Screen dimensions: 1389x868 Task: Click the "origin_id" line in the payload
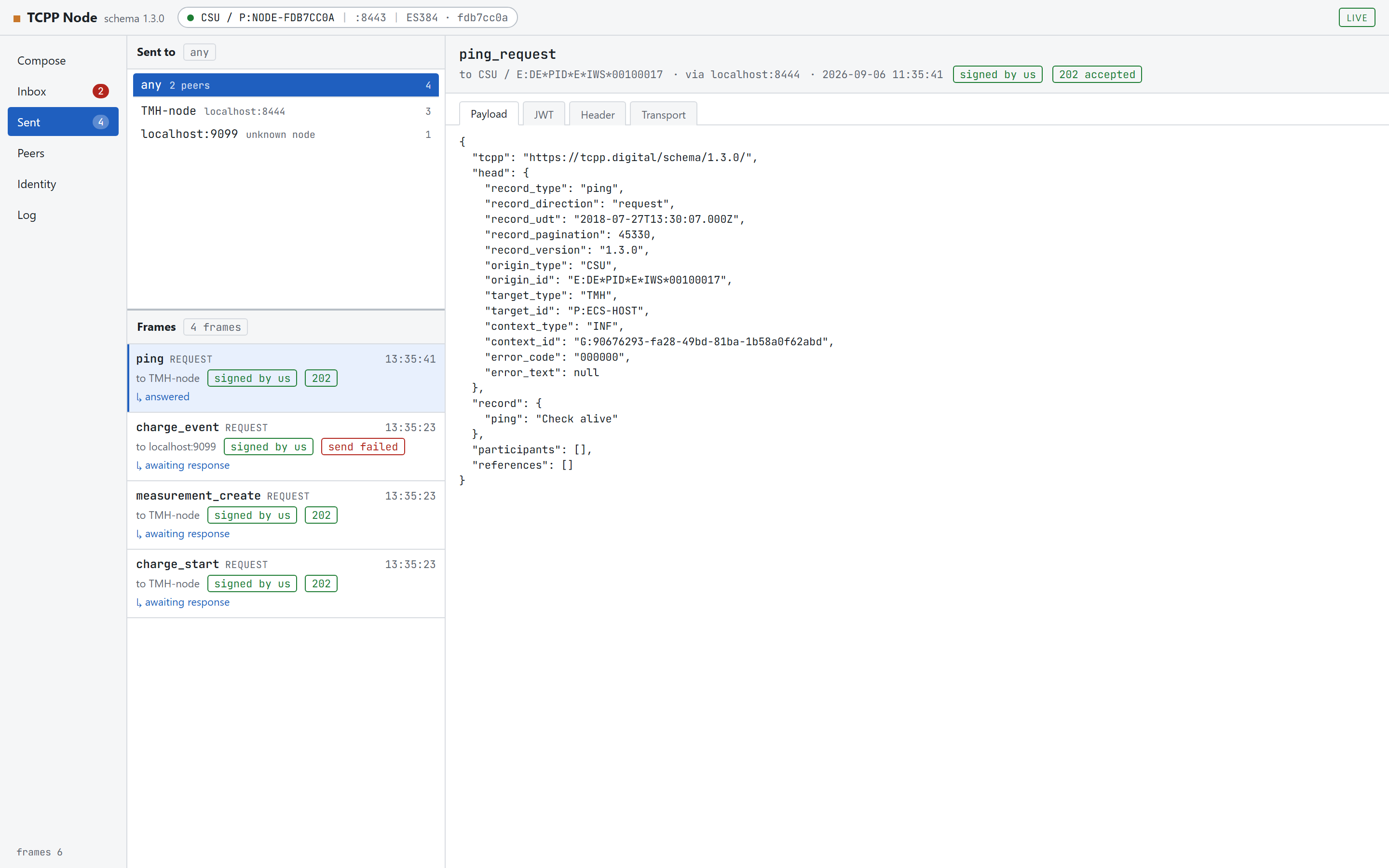point(608,280)
